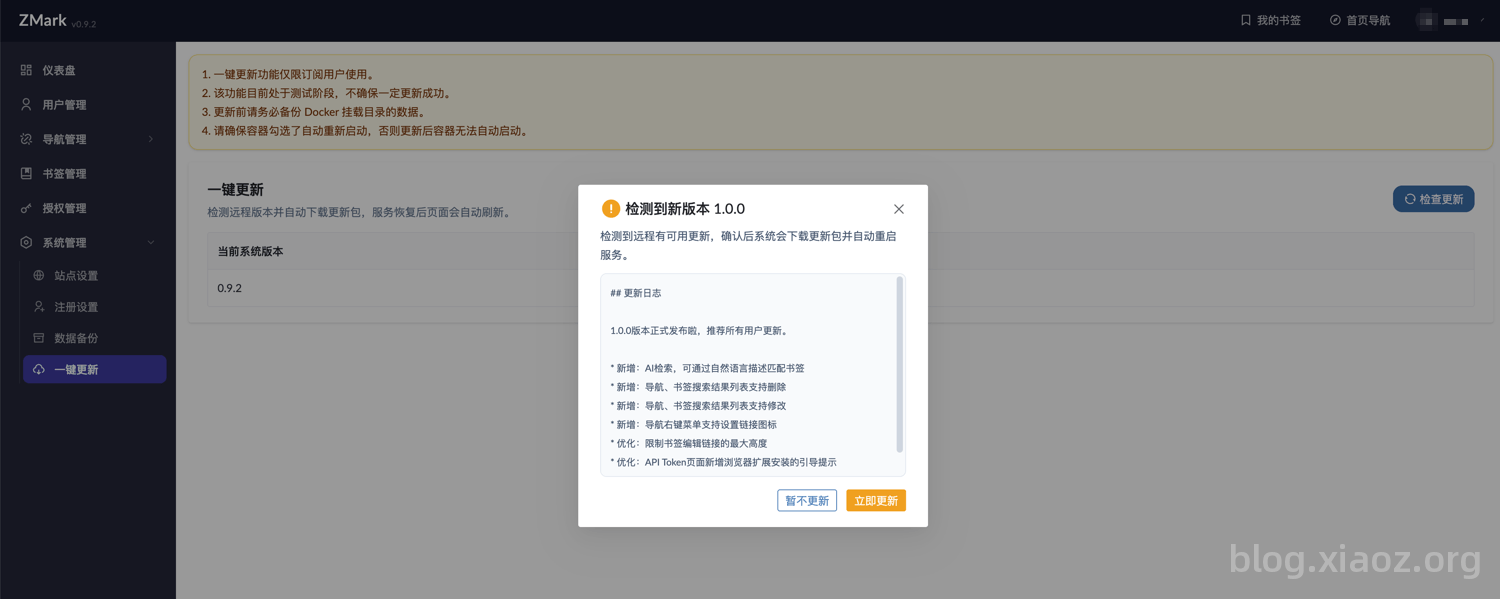Click the 立即更新 button
This screenshot has height=599, width=1500.
pyautogui.click(x=876, y=500)
